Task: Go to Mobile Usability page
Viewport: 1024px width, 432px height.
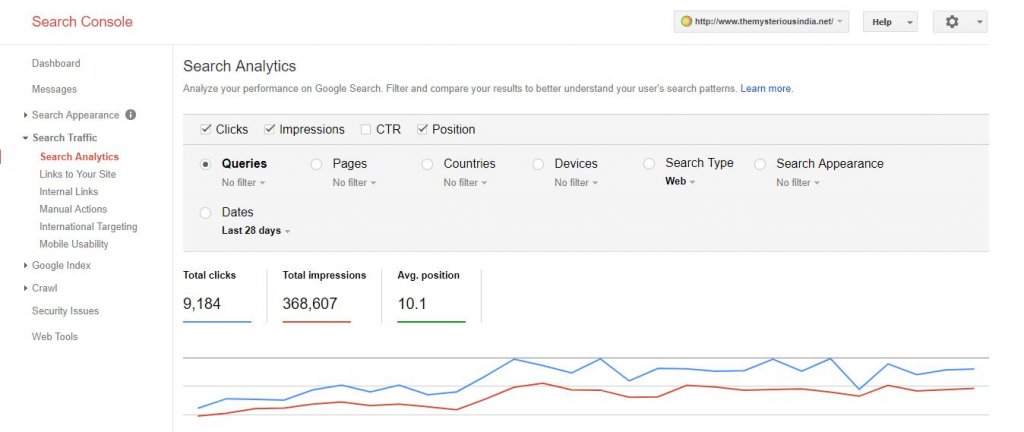Action: pyautogui.click(x=74, y=244)
